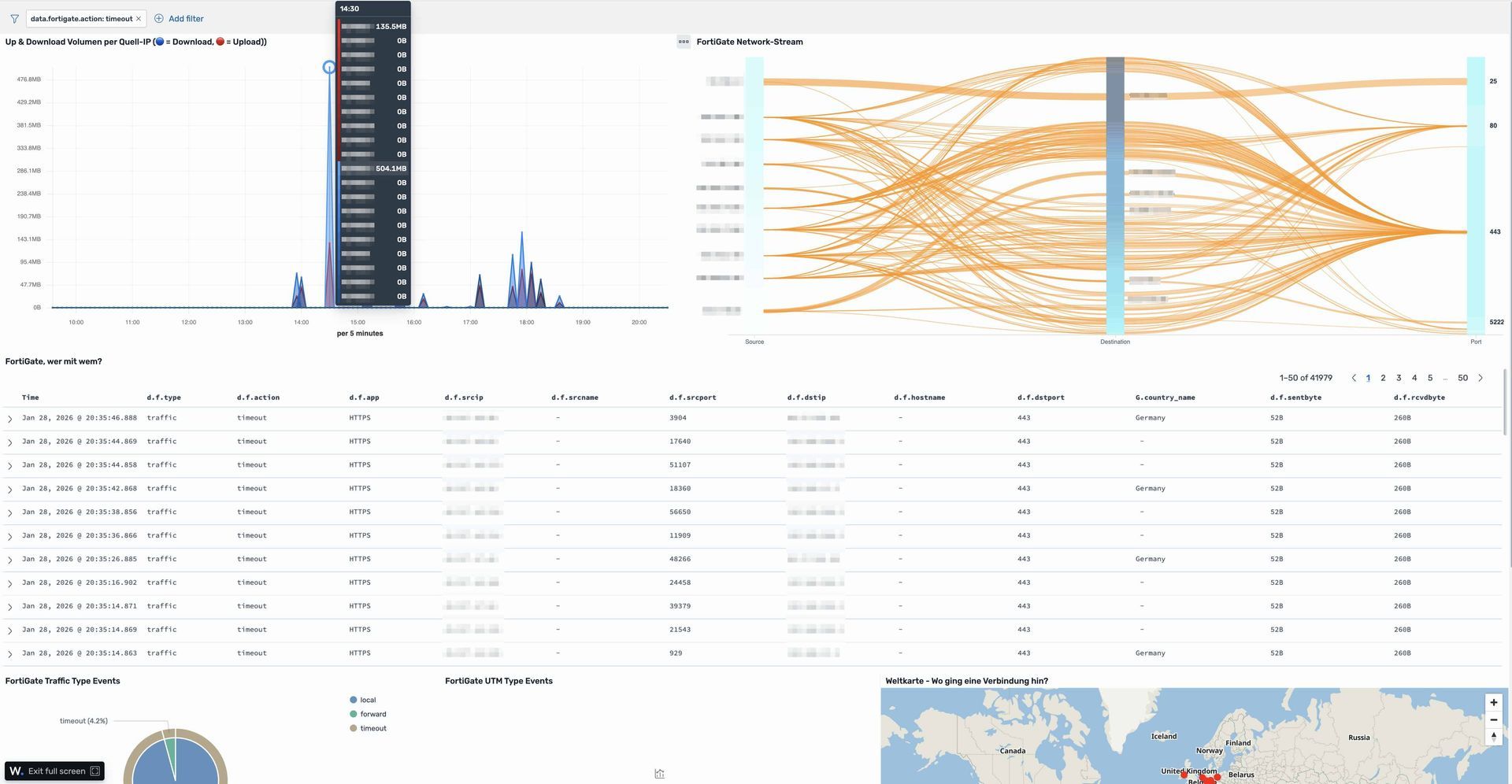Expand row at 20:35:46.888
1512x784 pixels.
coord(9,419)
